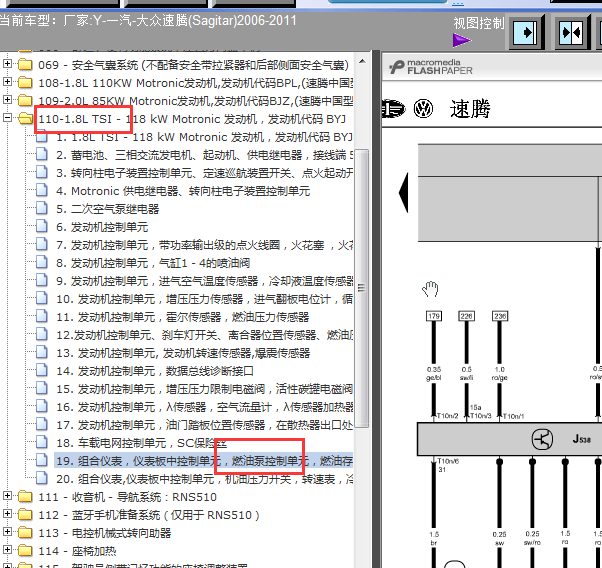Open 15. 增压压力限制电磁阀 page
This screenshot has height=568, width=602.
pos(204,390)
